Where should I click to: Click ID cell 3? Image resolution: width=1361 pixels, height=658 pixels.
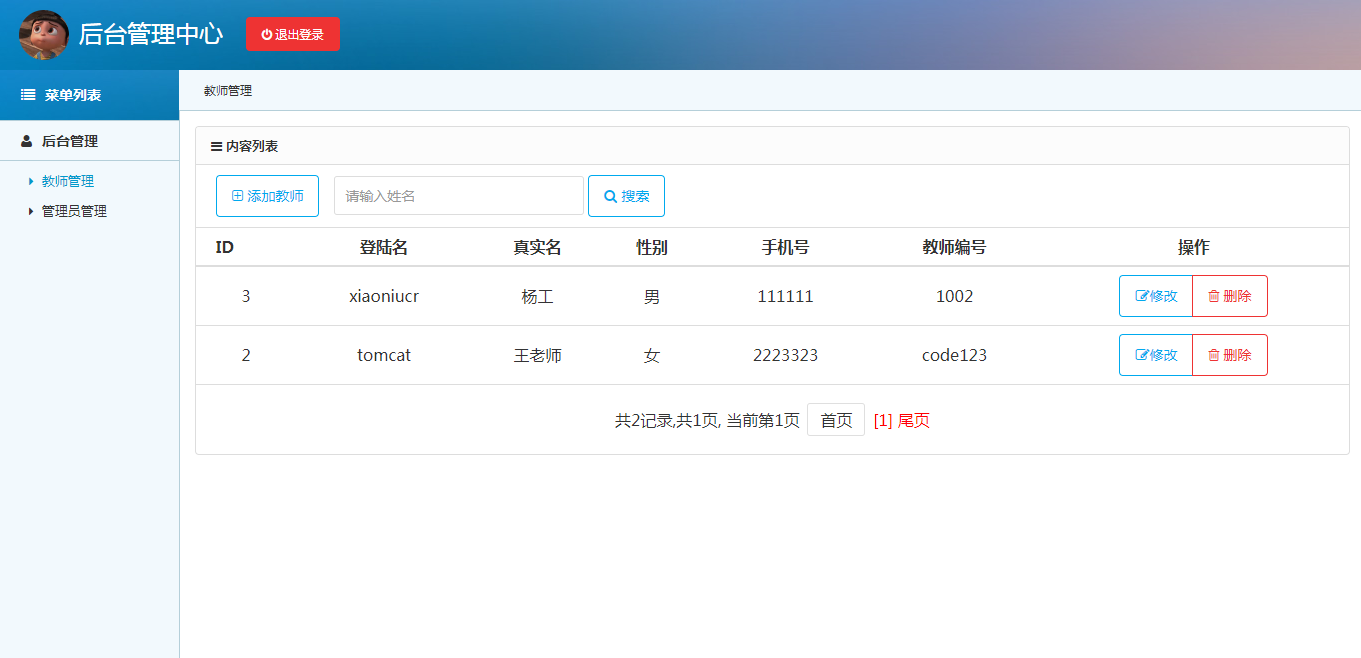[246, 296]
